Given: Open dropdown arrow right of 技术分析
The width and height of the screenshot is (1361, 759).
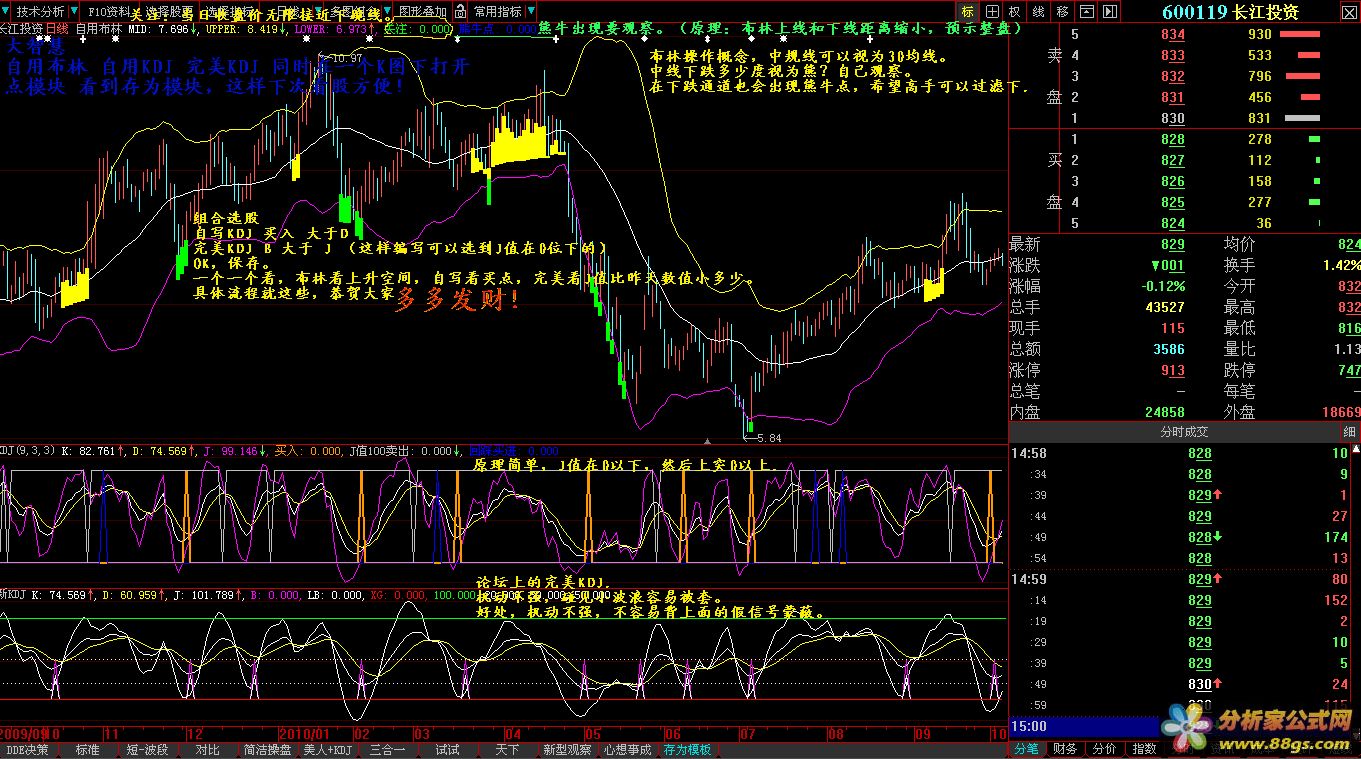Looking at the screenshot, I should [73, 11].
